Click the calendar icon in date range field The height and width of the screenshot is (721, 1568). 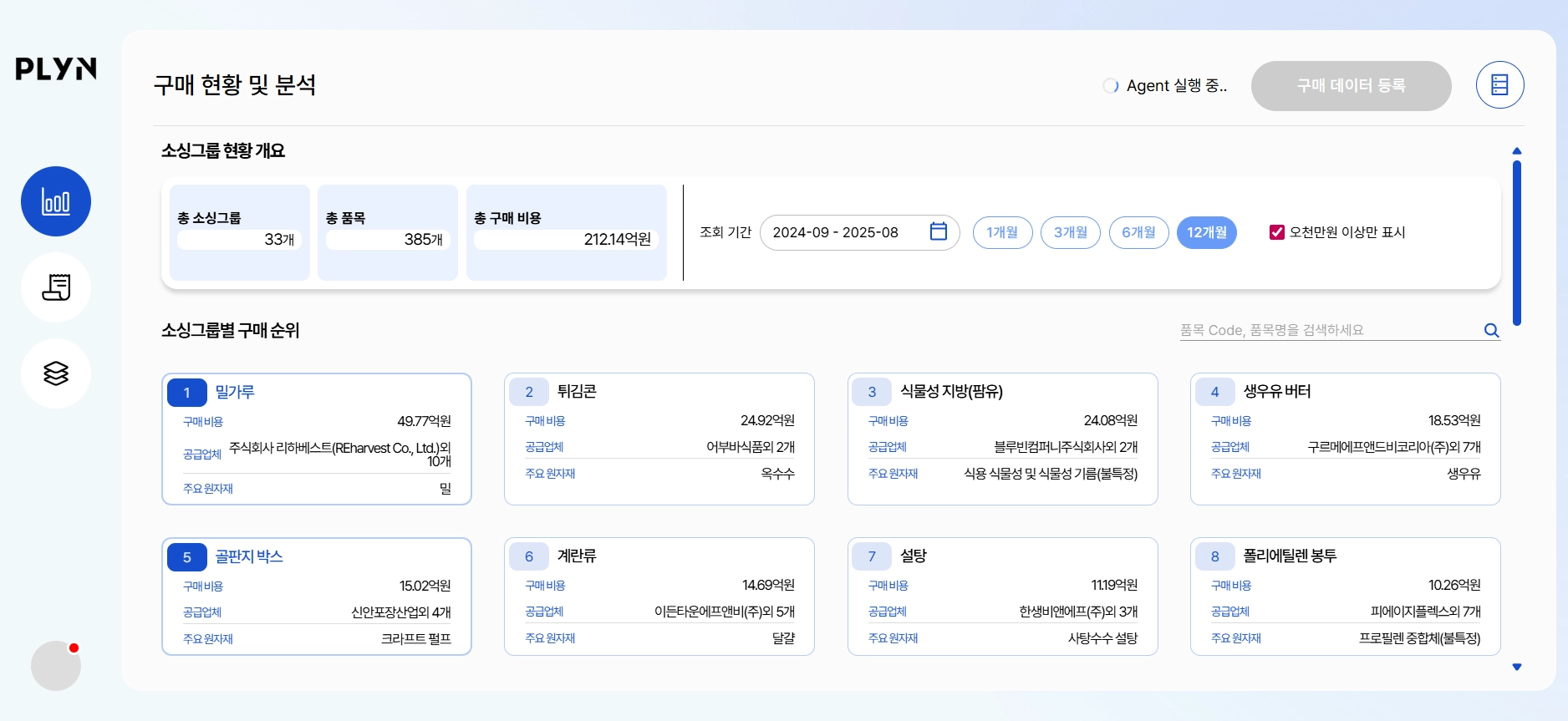coord(938,231)
